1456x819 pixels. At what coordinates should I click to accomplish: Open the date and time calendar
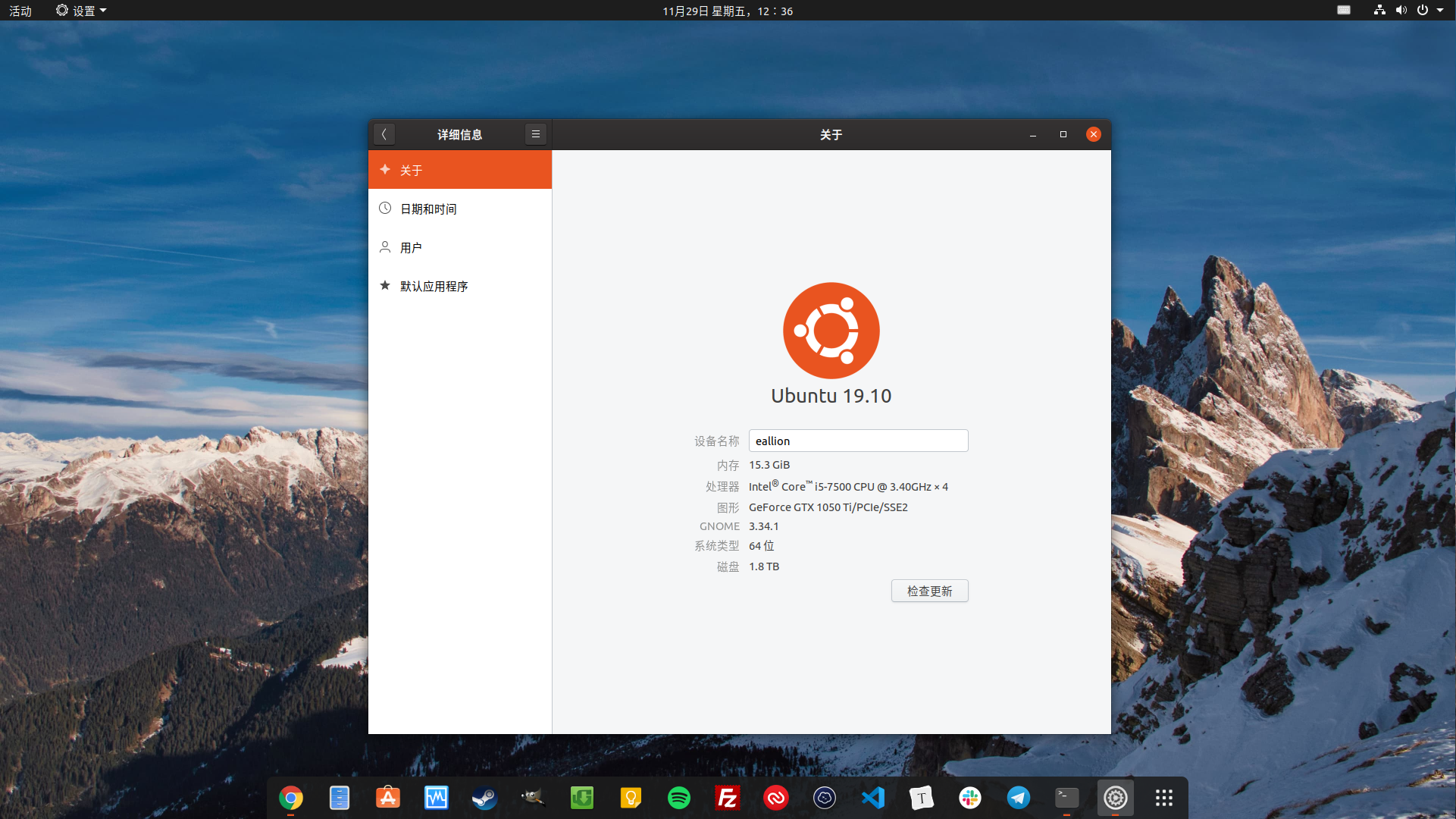(728, 11)
